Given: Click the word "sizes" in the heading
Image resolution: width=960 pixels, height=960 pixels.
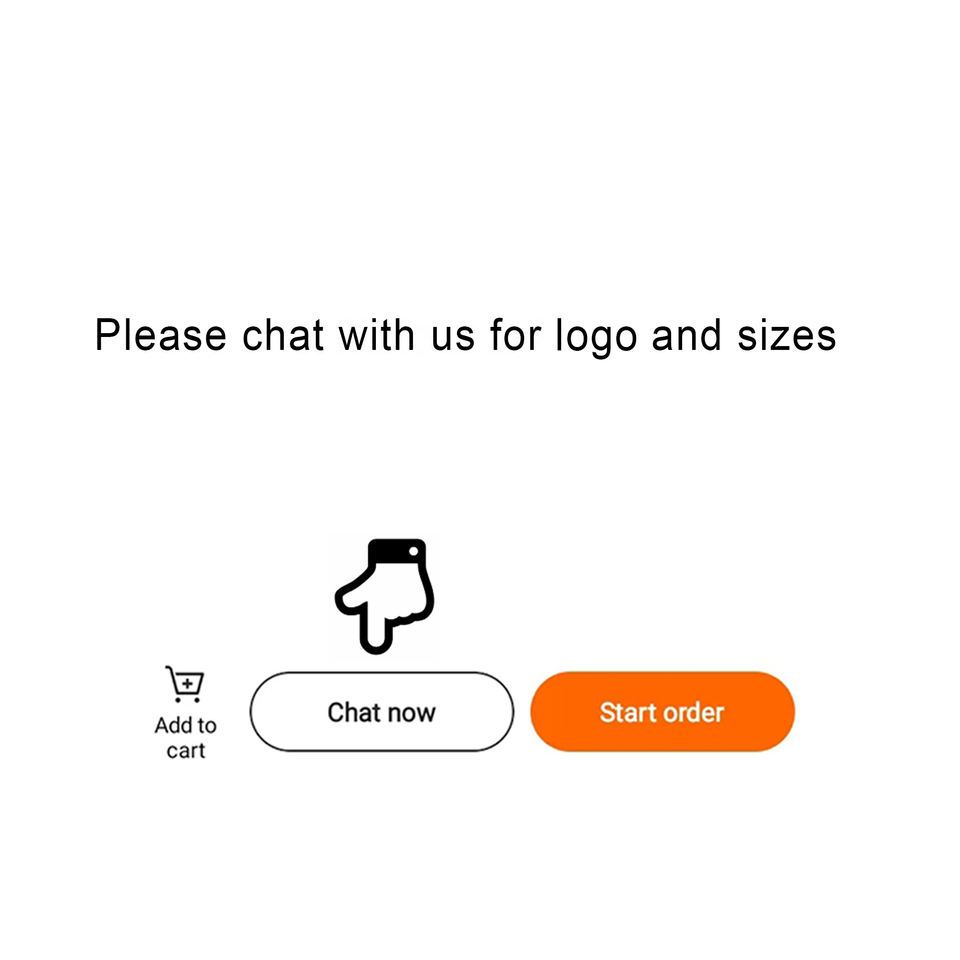Looking at the screenshot, I should coord(787,336).
